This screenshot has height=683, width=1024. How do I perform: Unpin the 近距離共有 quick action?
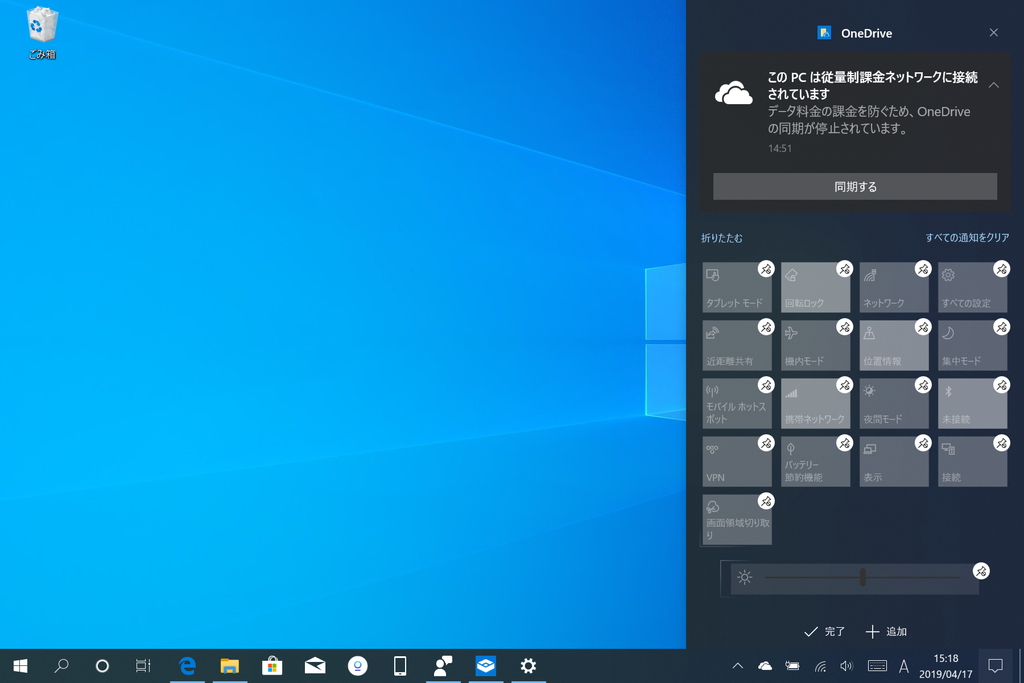pyautogui.click(x=766, y=327)
